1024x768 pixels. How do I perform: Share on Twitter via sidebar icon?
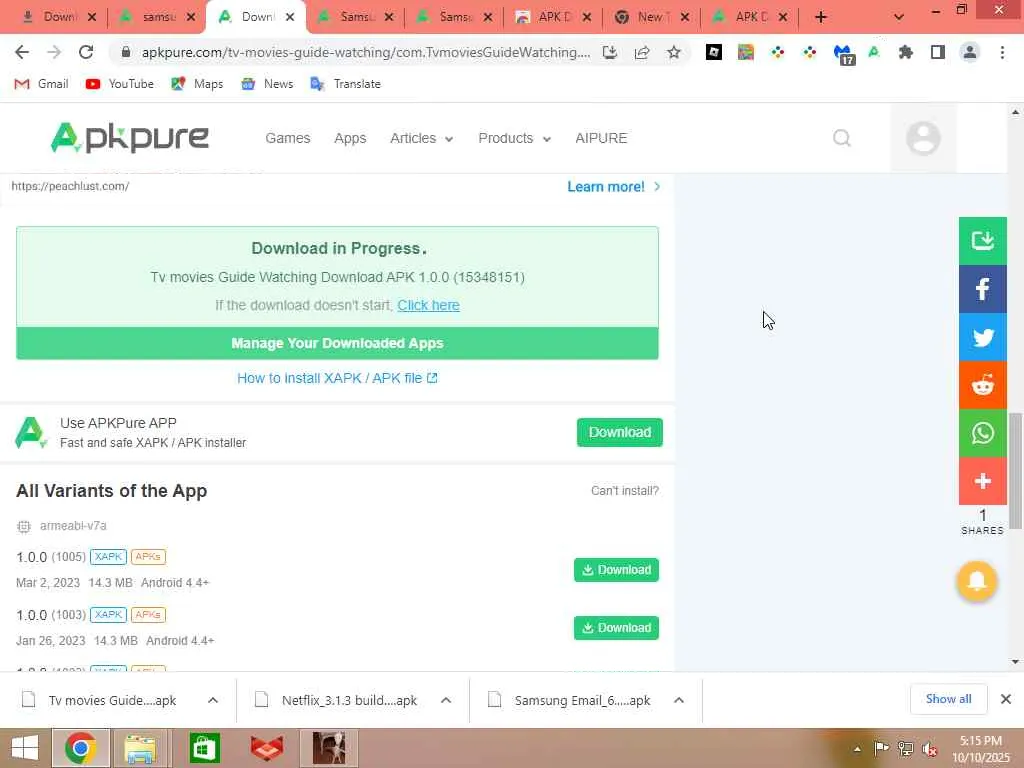click(x=982, y=337)
